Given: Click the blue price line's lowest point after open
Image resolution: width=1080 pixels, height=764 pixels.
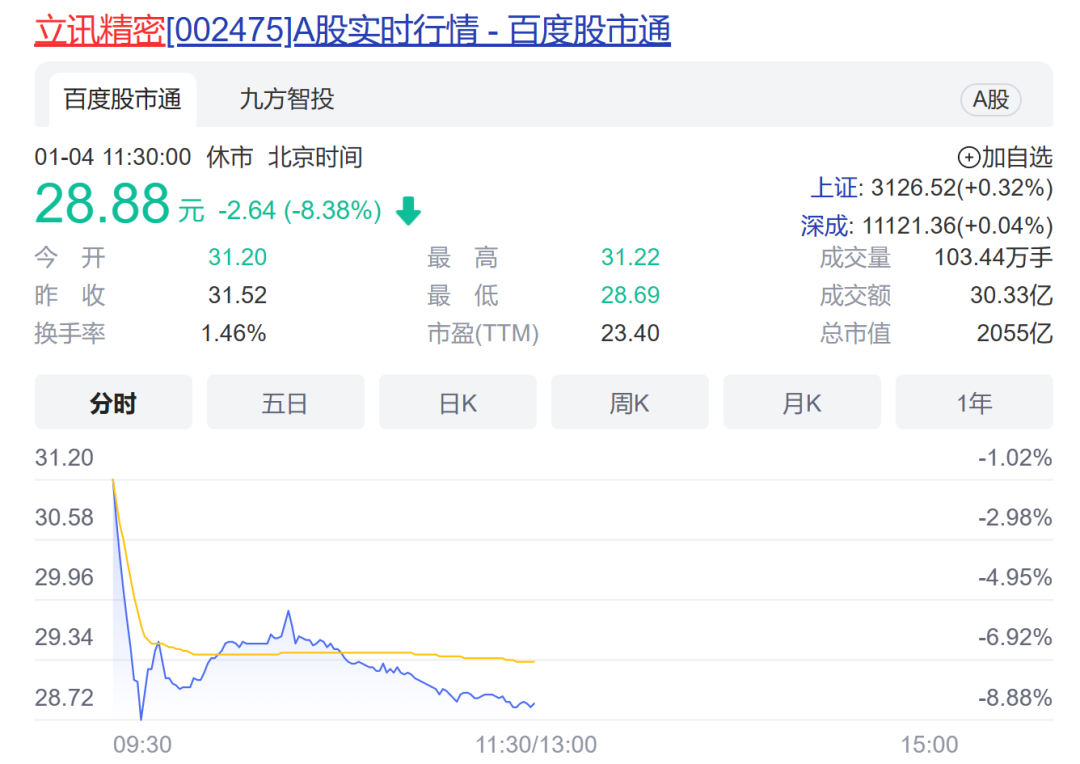Looking at the screenshot, I should pos(141,718).
